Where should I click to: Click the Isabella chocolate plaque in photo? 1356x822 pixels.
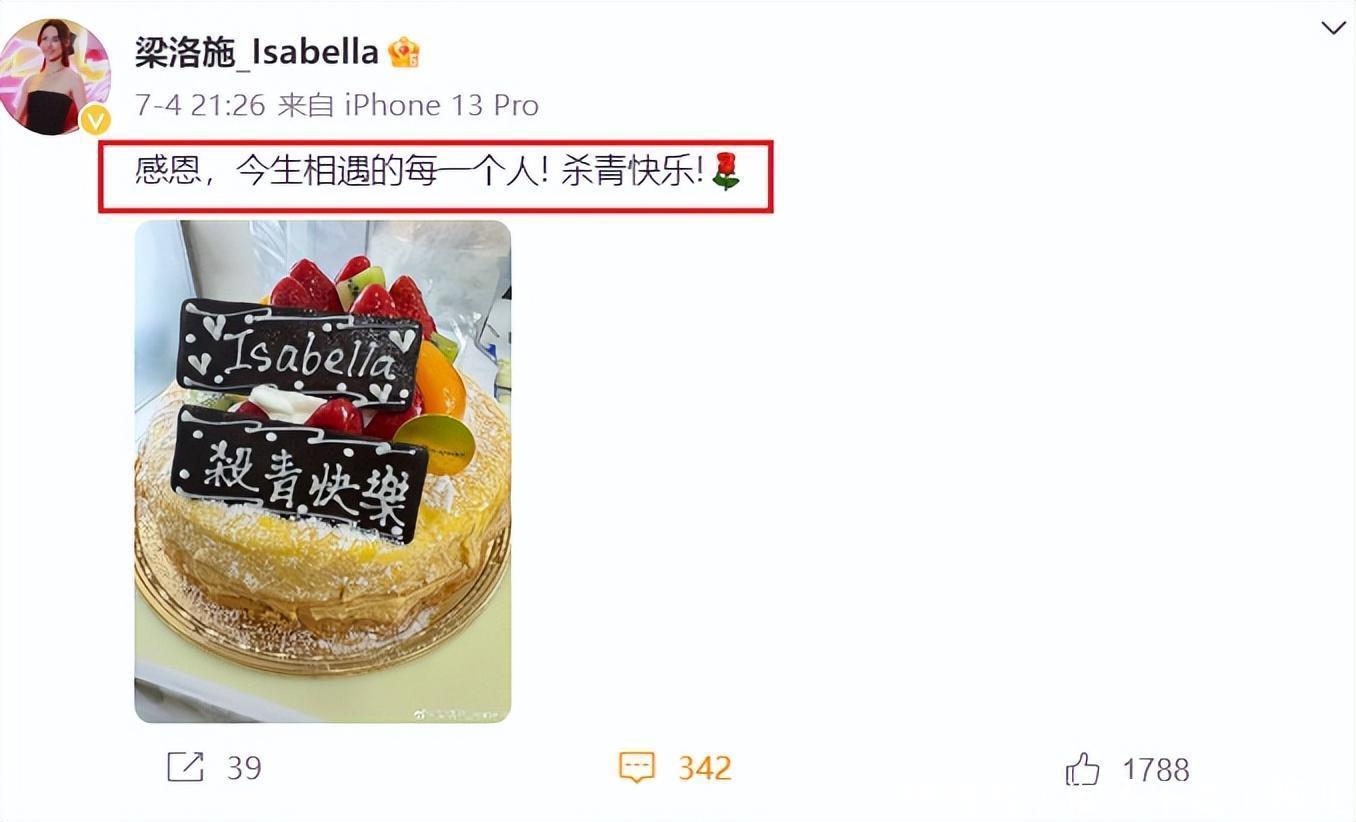click(299, 352)
